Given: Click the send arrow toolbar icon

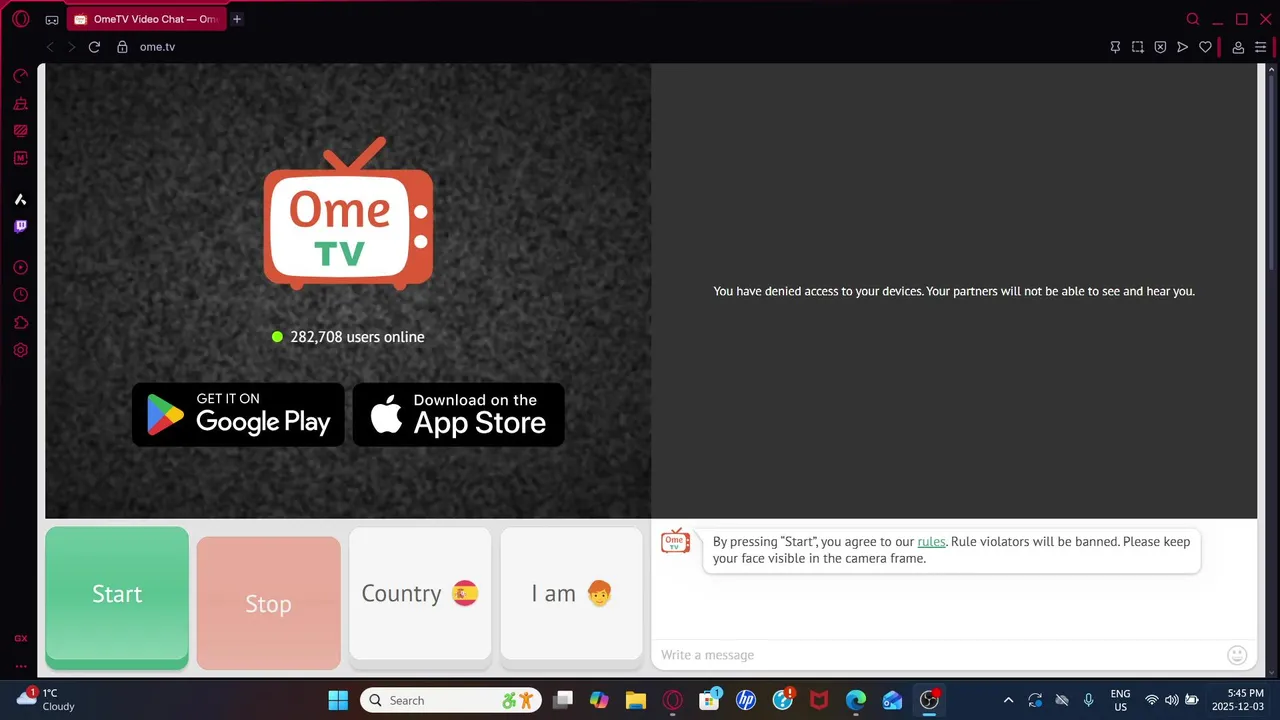Looking at the screenshot, I should click(x=1183, y=47).
